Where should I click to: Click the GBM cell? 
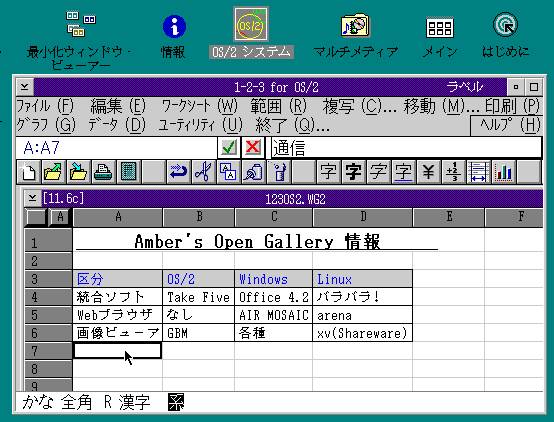pos(199,333)
